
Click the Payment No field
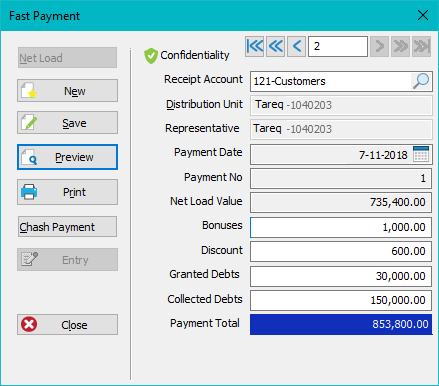coord(341,178)
